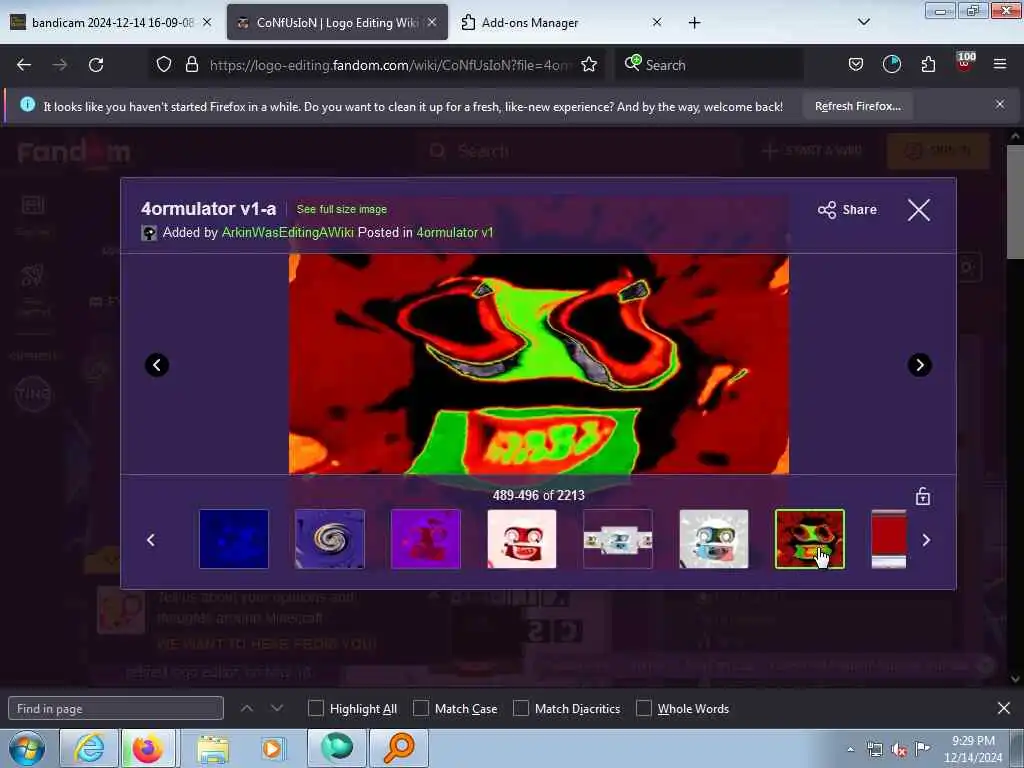Click the page vertical scrollbar thumb
Viewport: 1024px width, 768px height.
coord(1015,201)
